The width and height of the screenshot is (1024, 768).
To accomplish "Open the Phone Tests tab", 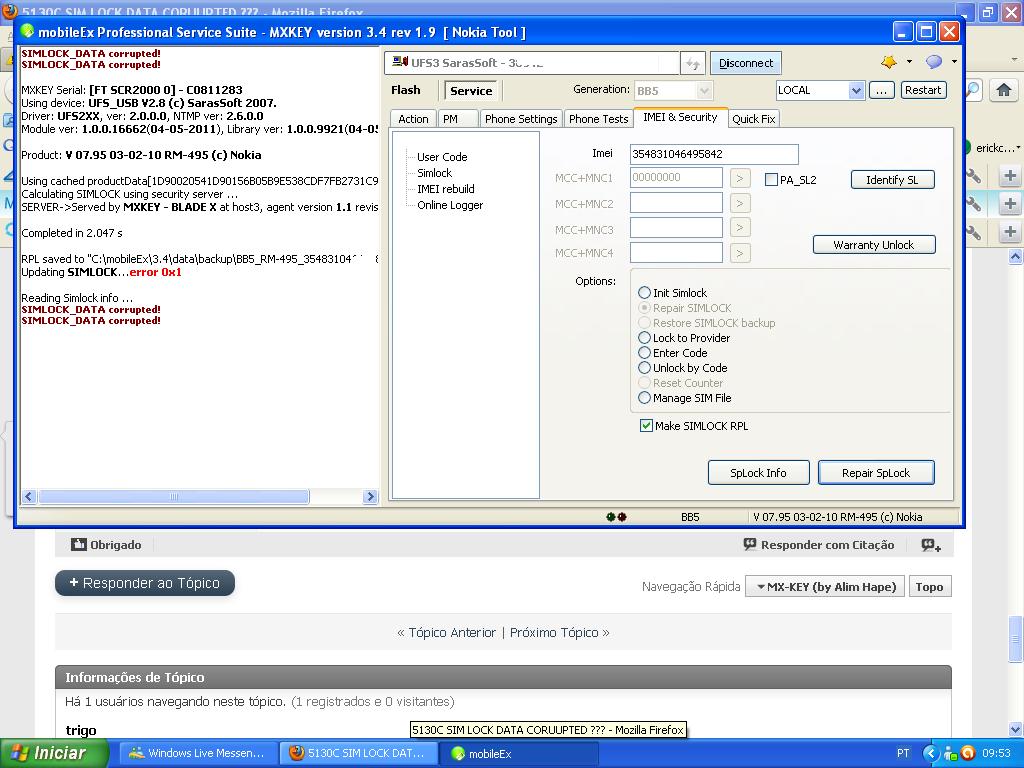I will [598, 119].
